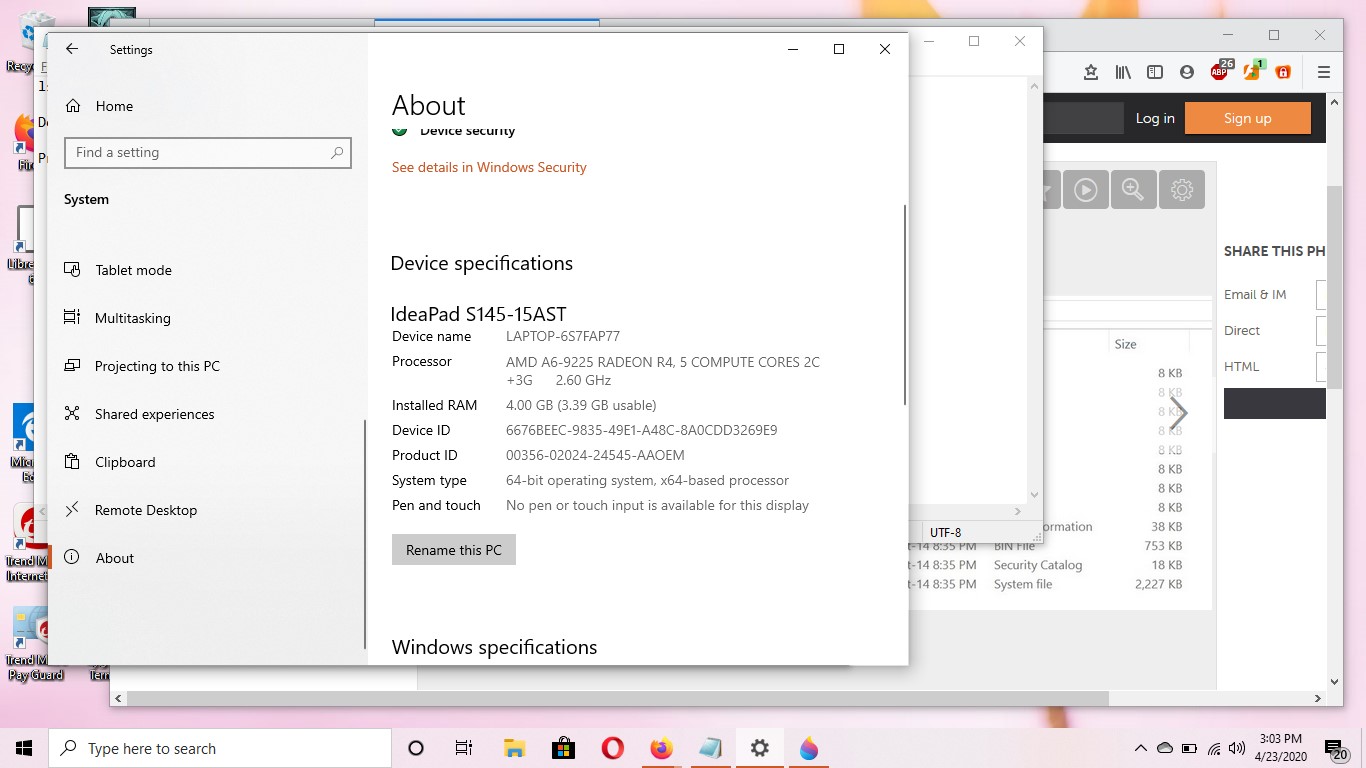The width and height of the screenshot is (1366, 768).
Task: Click the volume speaker tray icon
Action: pyautogui.click(x=1237, y=748)
